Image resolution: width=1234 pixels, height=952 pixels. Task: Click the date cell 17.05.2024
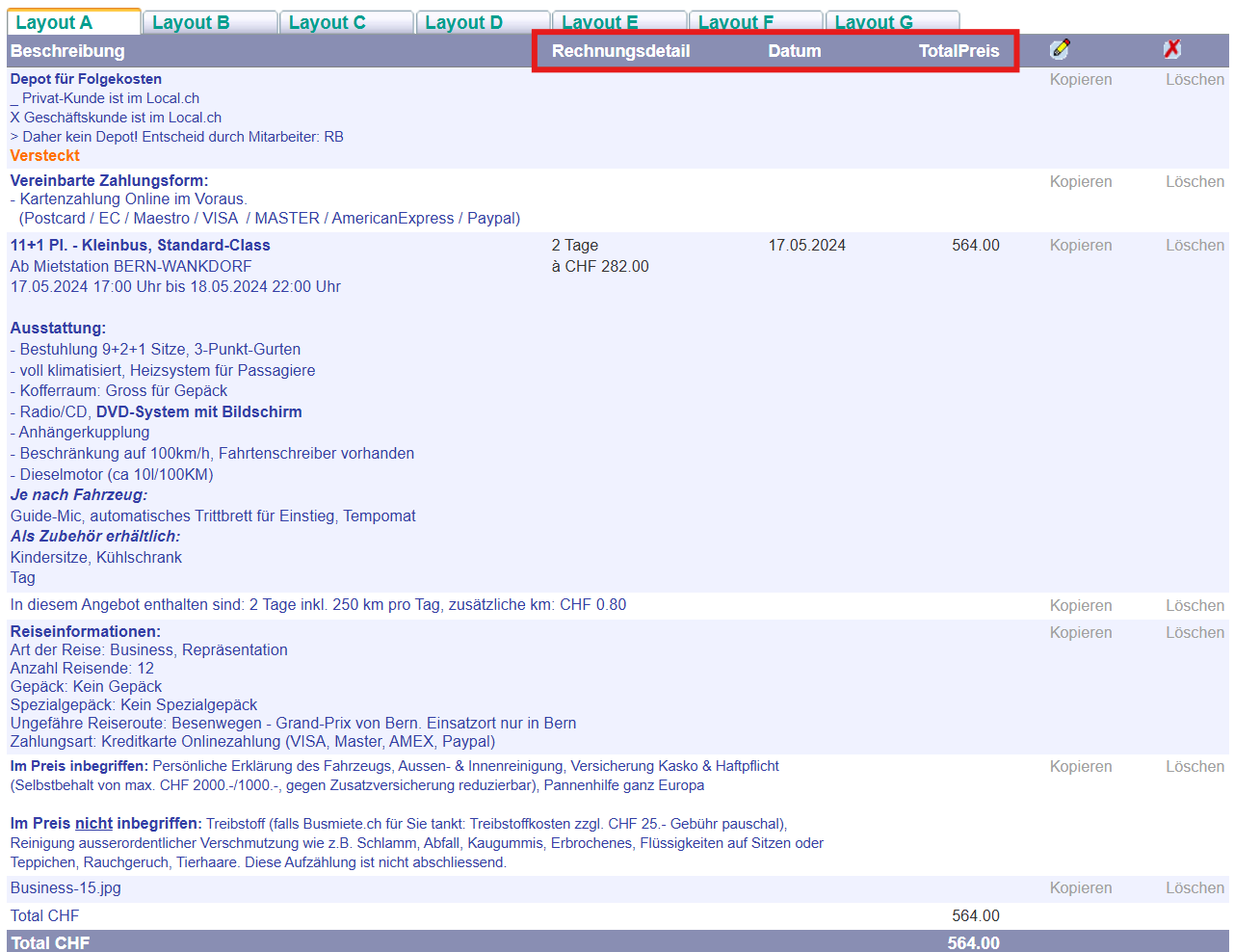806,246
